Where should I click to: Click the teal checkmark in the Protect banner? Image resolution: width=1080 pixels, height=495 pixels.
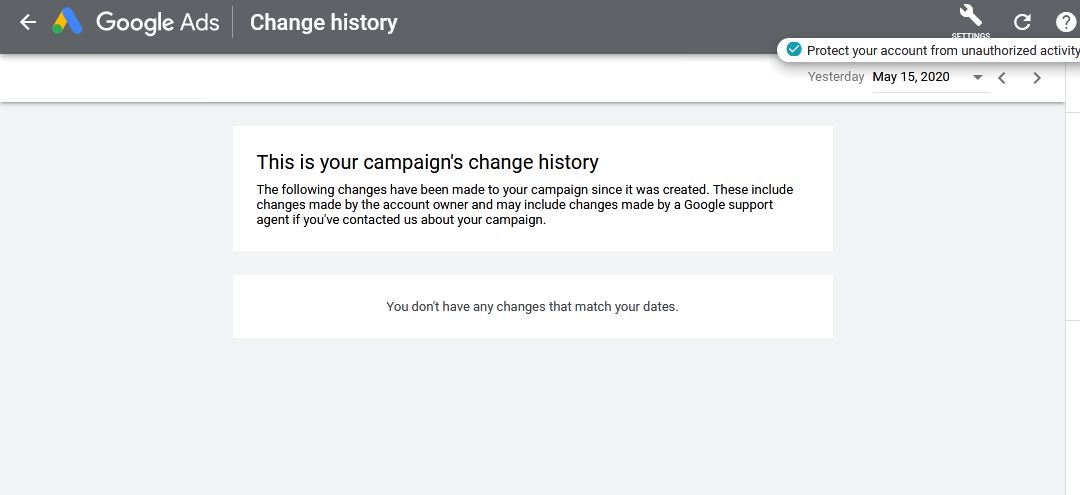pos(794,50)
